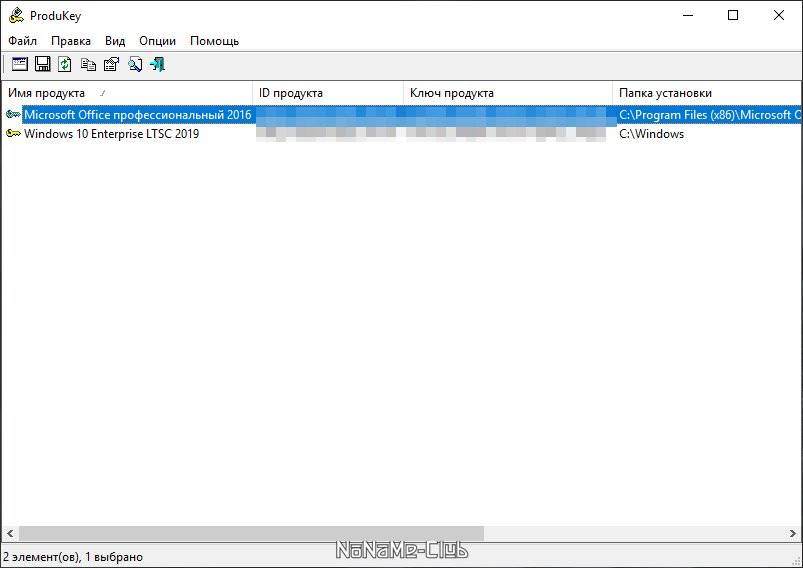Viewport: 803px width, 568px height.
Task: Open the Properties toolbar icon
Action: 111,64
